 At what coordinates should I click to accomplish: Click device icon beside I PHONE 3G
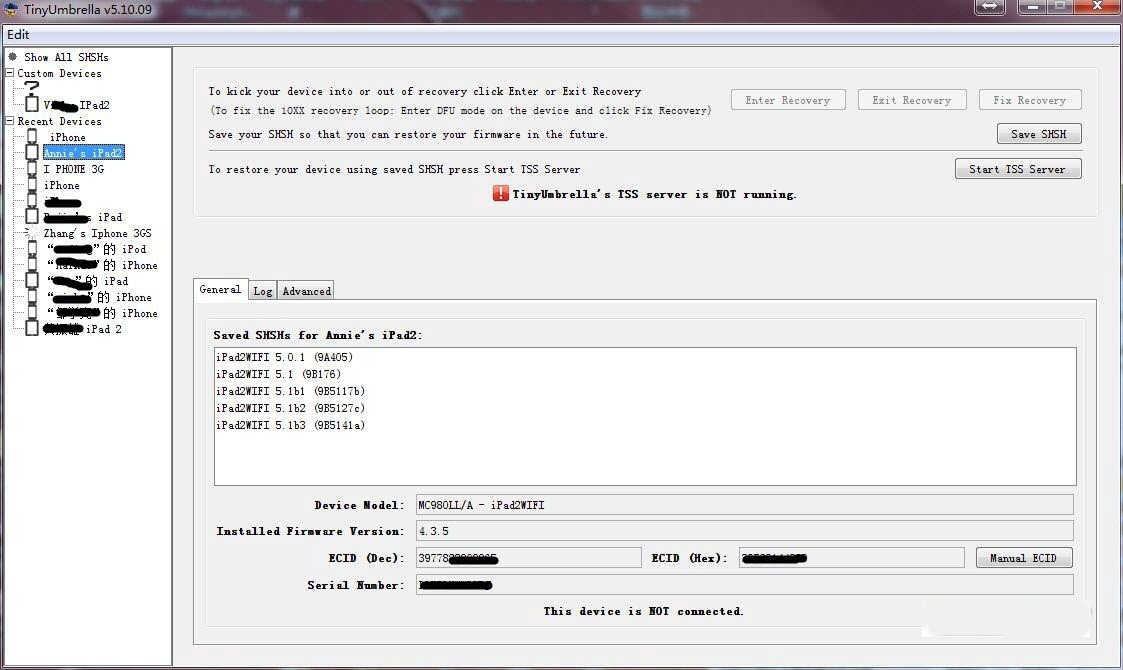32,169
